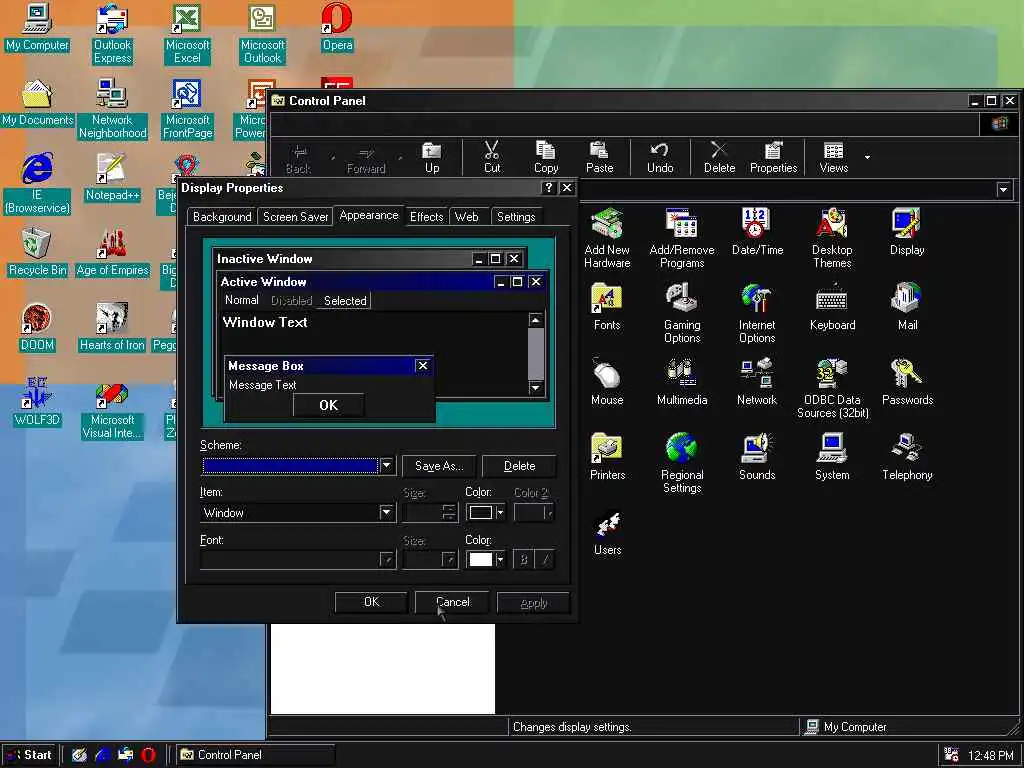Select the My Computer desktop icon
The height and width of the screenshot is (768, 1024).
pyautogui.click(x=37, y=27)
